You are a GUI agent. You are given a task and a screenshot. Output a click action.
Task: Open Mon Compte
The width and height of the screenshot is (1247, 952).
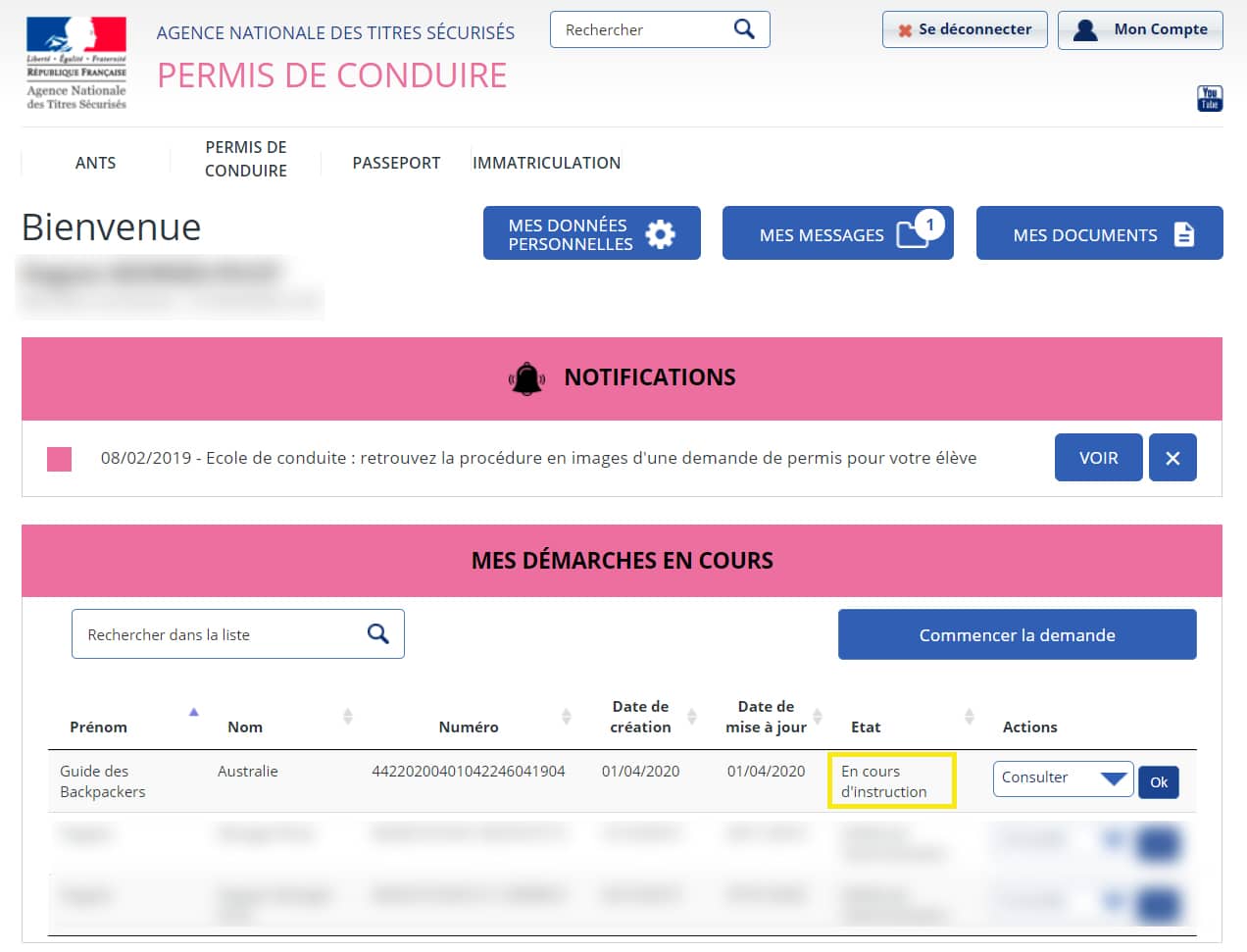1140,29
